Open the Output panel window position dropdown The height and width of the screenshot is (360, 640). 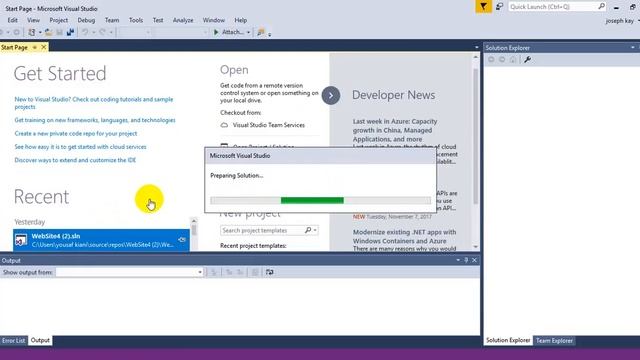tap(458, 260)
